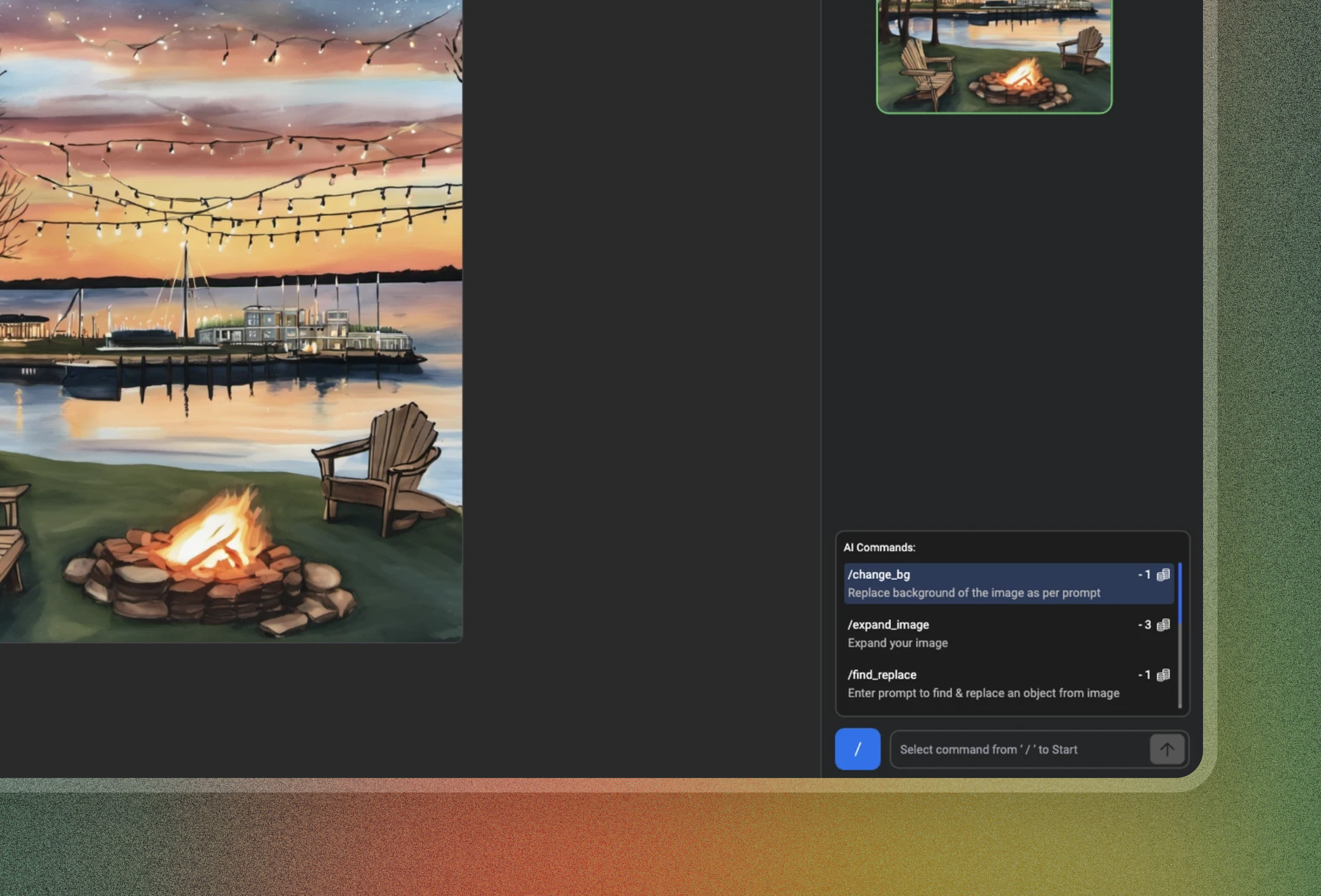Pick the /find_replace command
Viewport: 1321px width, 896px height.
coord(1009,683)
